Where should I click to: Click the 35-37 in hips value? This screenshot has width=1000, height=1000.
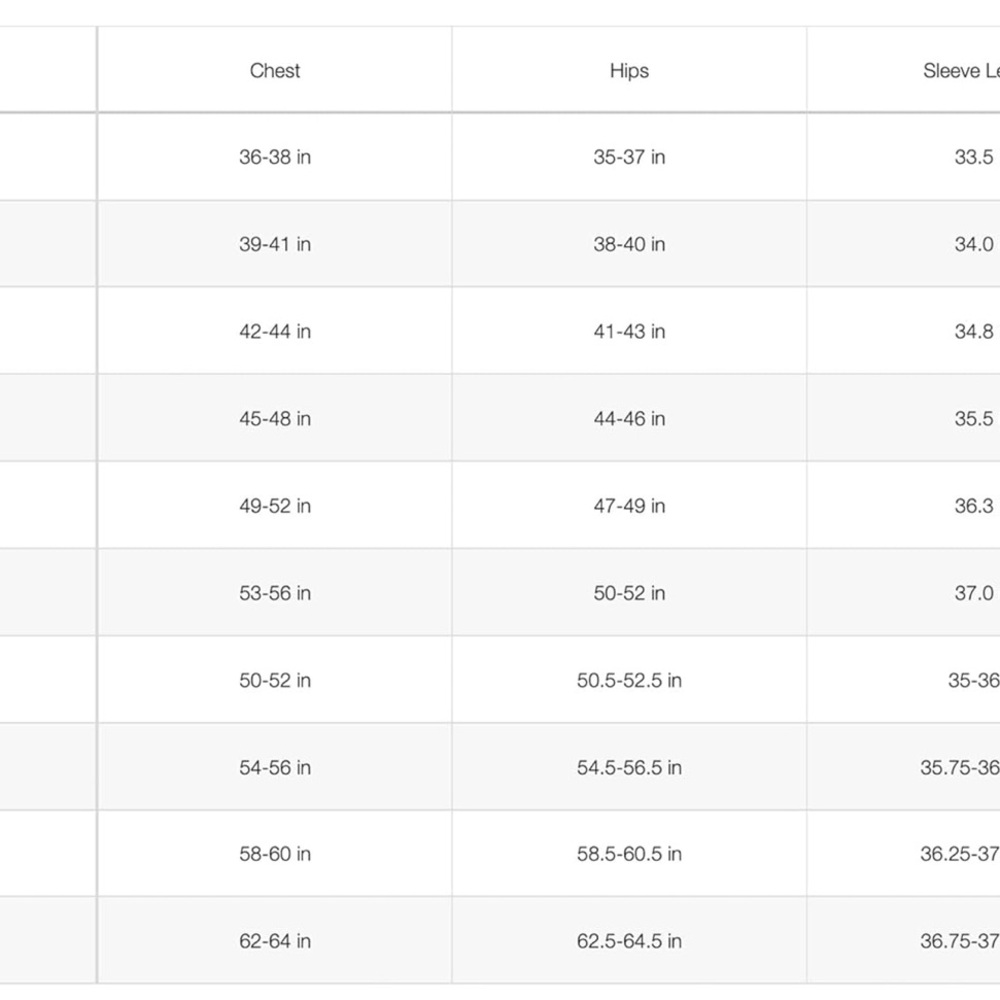click(629, 157)
